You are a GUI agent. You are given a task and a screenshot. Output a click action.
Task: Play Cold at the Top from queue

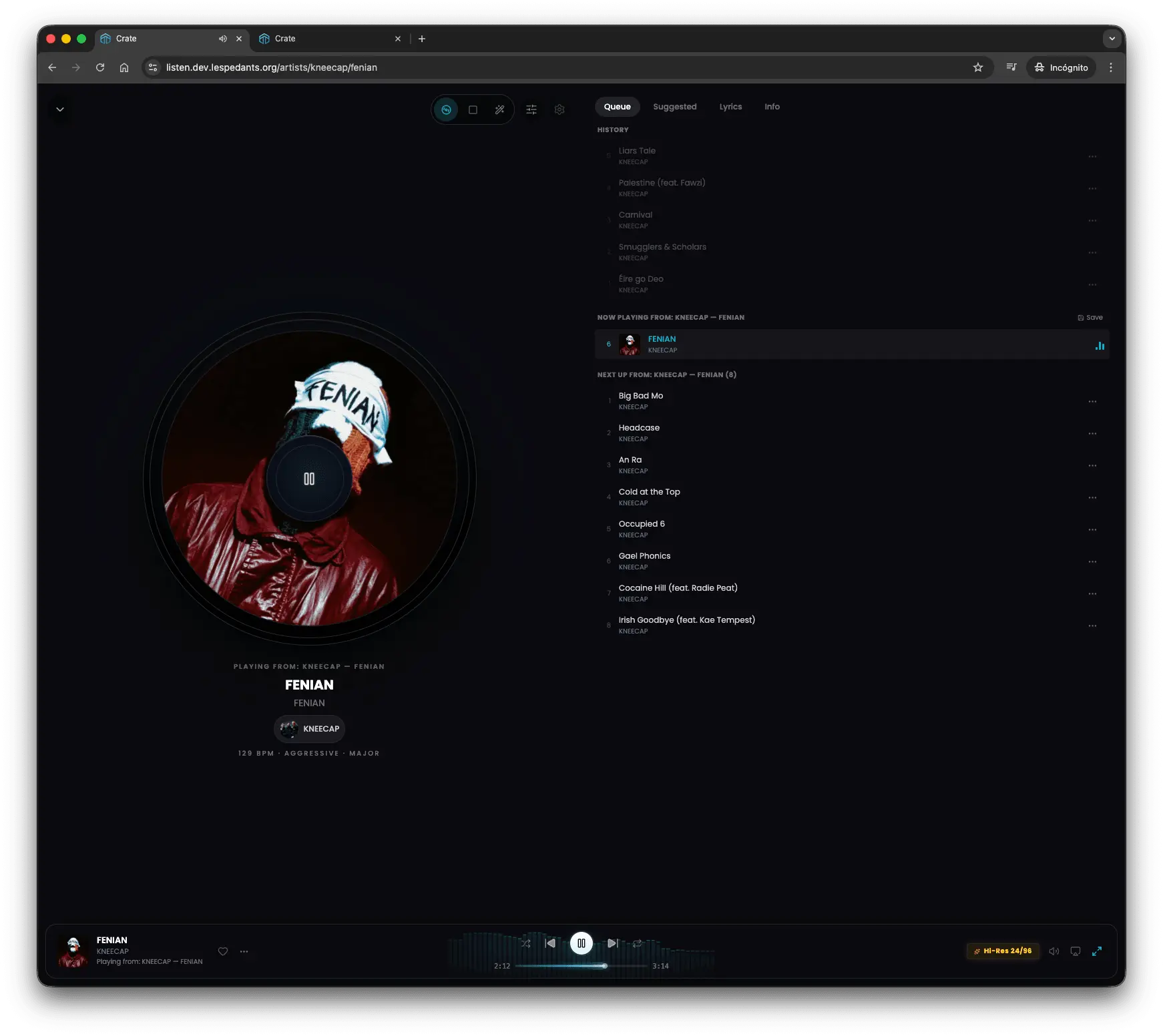coord(852,497)
